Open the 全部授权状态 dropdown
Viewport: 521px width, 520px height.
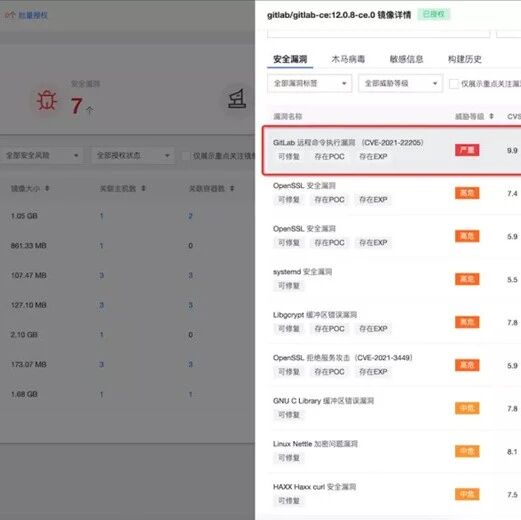tap(133, 155)
